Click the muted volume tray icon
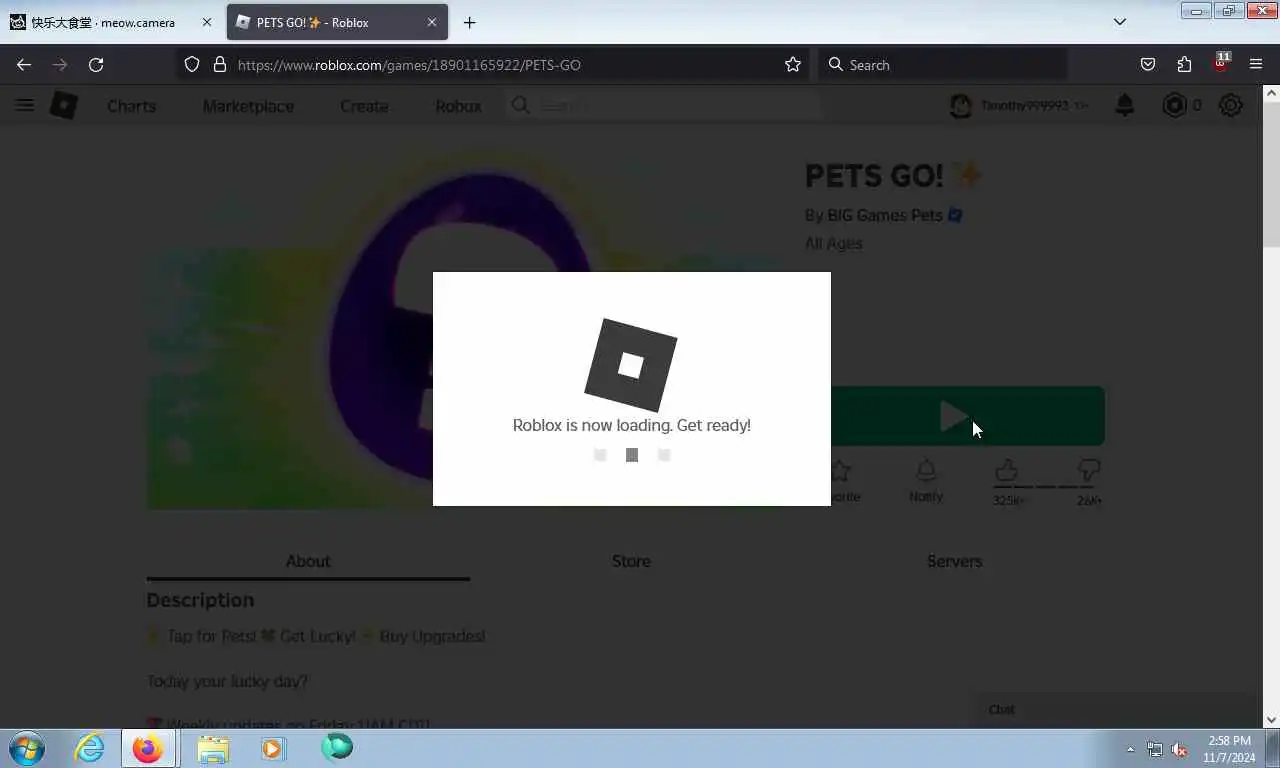1280x768 pixels. (x=1179, y=749)
